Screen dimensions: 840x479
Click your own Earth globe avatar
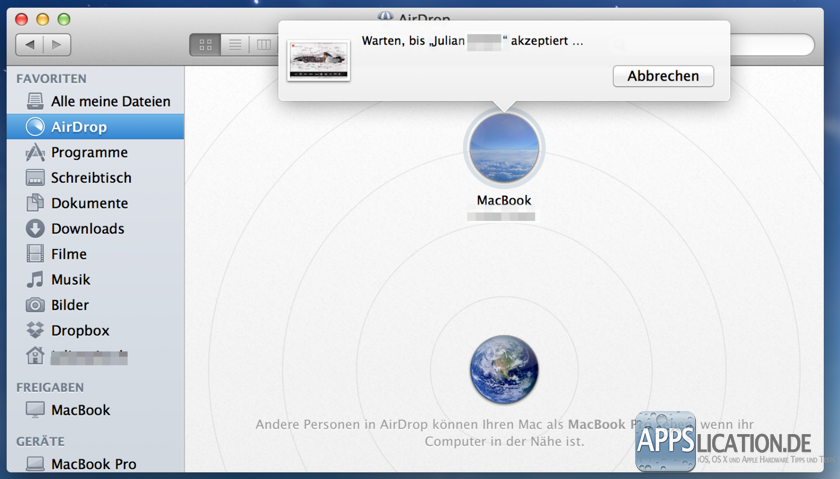(x=504, y=369)
